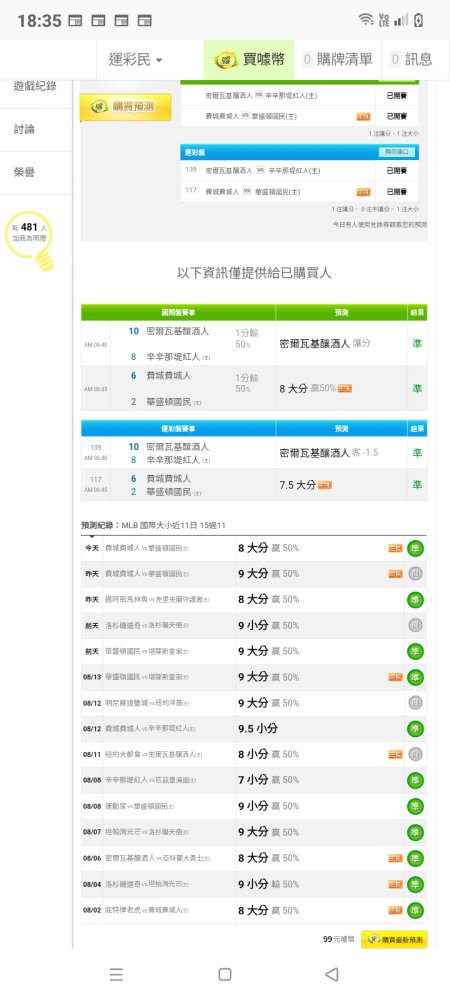Screen dimensions: 450x1000
Task: Click the green 準 icon in the 08/02 row
Action: (416, 910)
